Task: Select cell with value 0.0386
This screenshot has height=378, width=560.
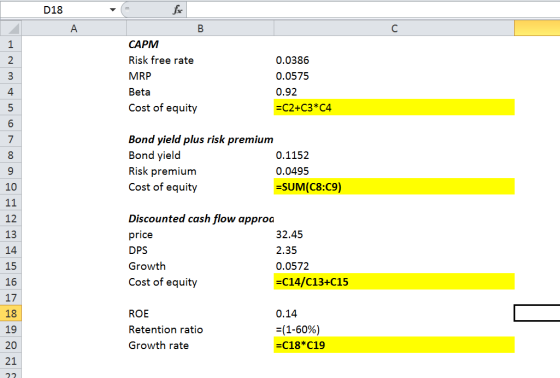Action: tap(394, 60)
